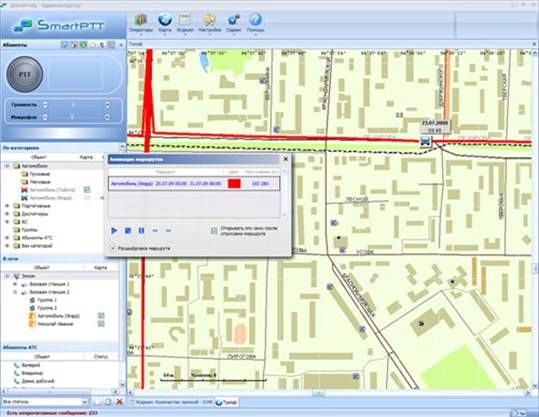The height and width of the screenshot is (417, 539).
Task: Toggle map checkbox in network tree's Автомобиль (Форд) row
Action: point(101,316)
